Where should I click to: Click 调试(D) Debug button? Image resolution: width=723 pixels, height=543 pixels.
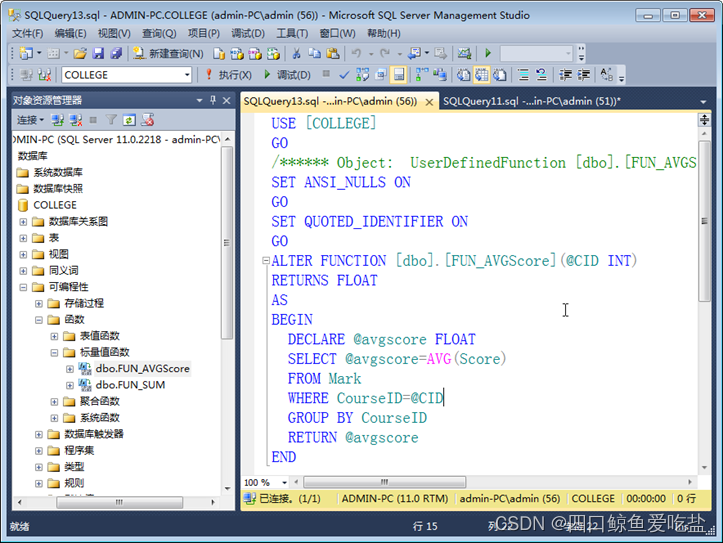pyautogui.click(x=287, y=75)
